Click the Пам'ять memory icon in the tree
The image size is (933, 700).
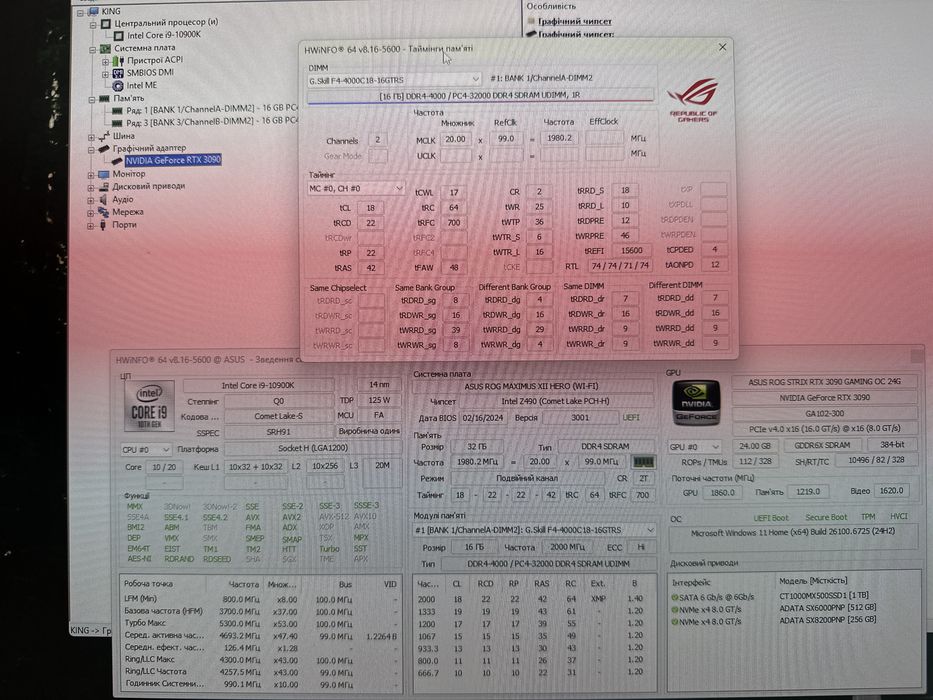coord(105,98)
